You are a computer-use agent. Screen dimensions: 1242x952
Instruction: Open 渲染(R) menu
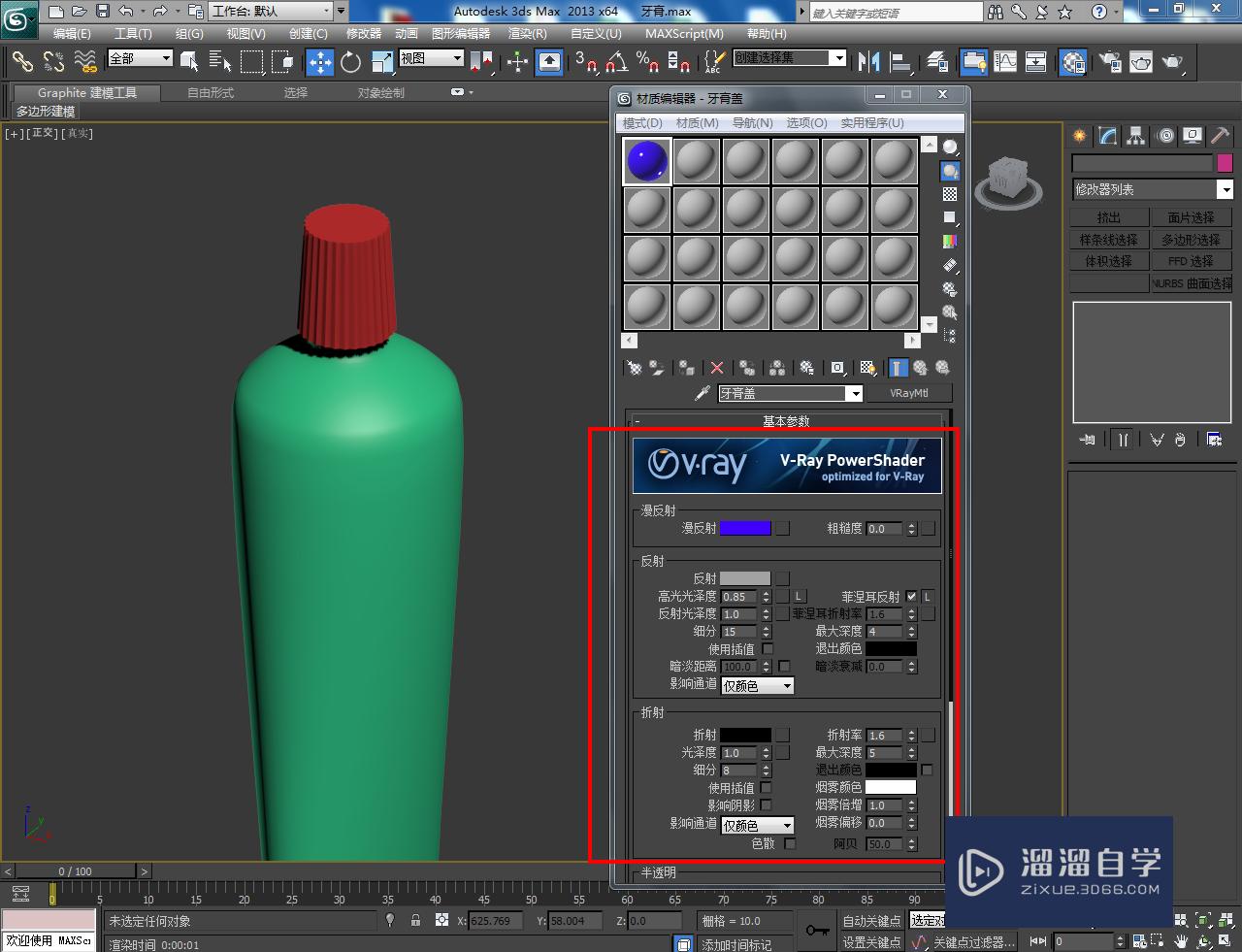[x=528, y=33]
